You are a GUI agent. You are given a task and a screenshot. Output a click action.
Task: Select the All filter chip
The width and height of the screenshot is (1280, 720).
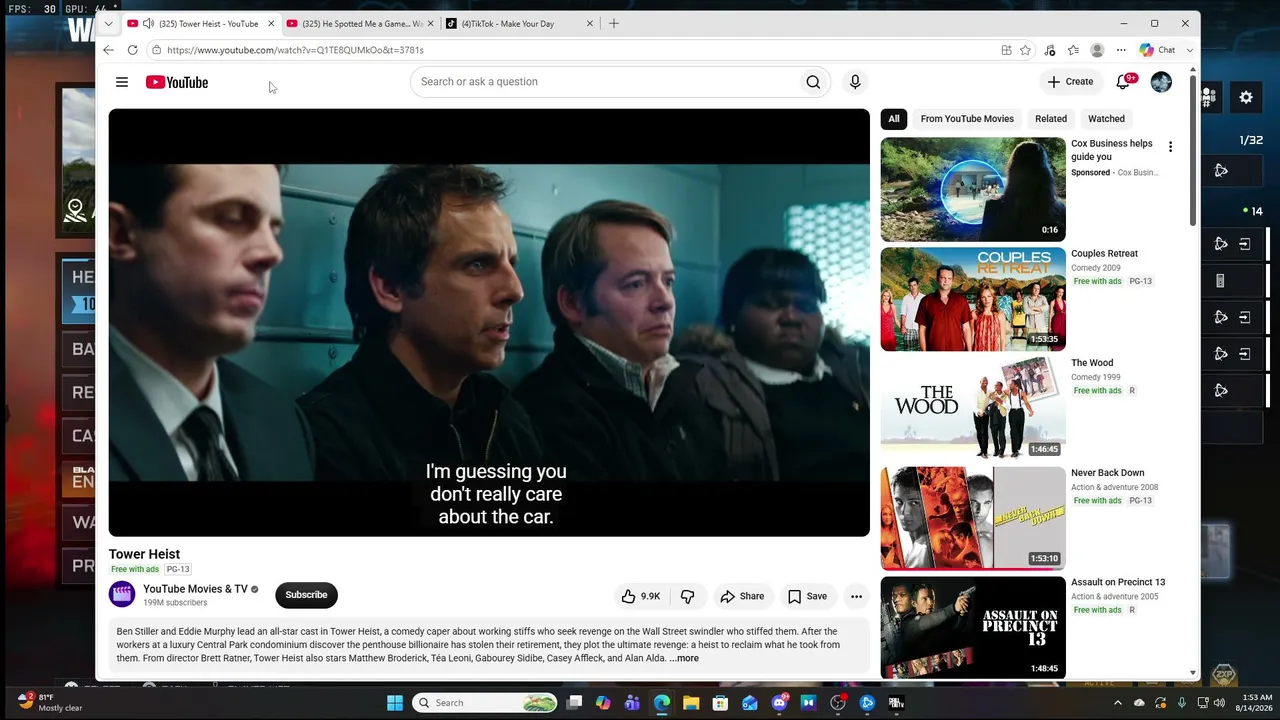pyautogui.click(x=894, y=119)
